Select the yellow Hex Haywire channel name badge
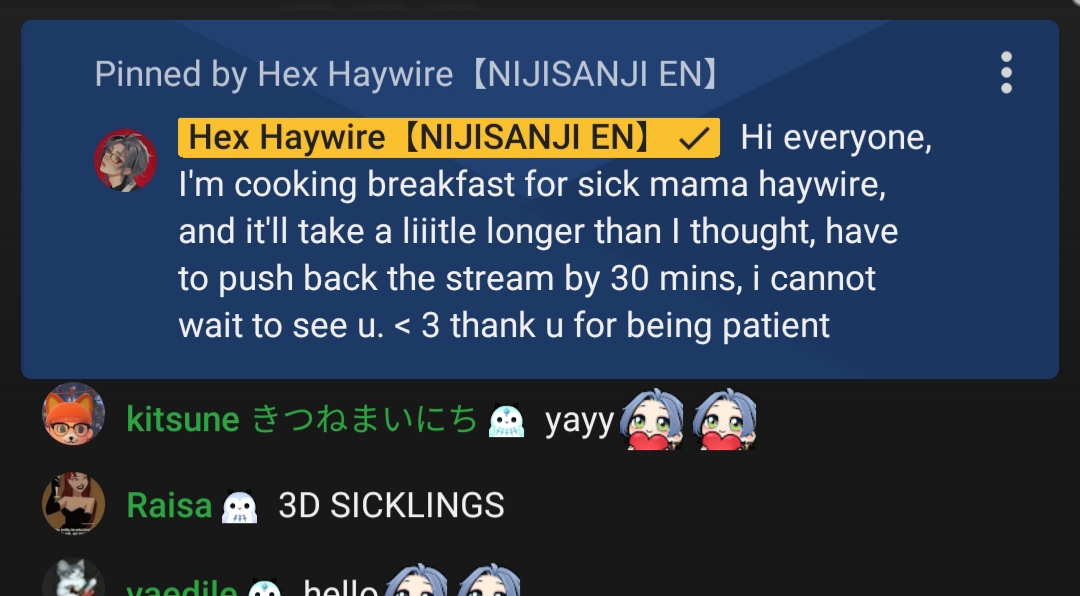This screenshot has width=1080, height=596. (x=448, y=138)
